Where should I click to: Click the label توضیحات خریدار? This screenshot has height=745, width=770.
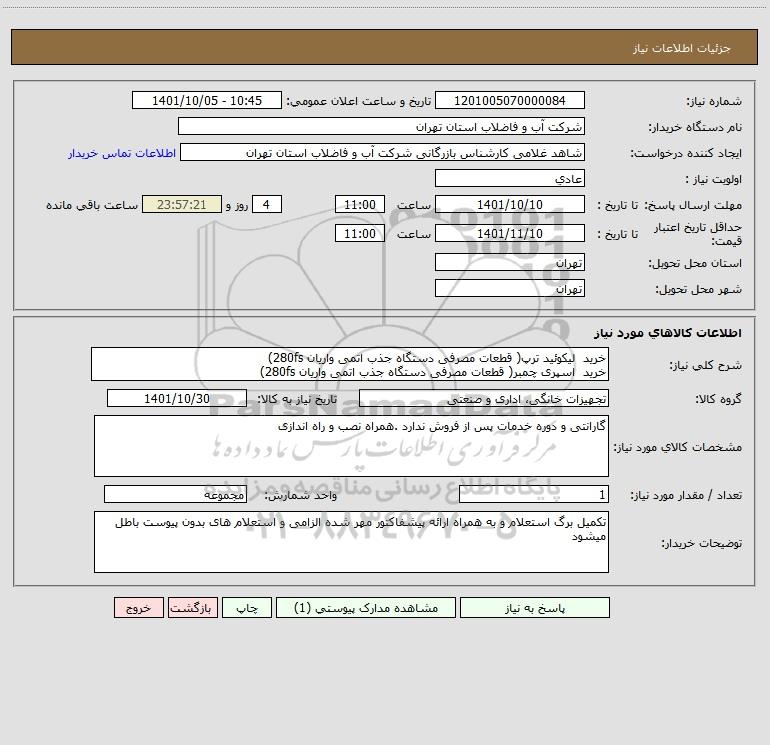701,543
